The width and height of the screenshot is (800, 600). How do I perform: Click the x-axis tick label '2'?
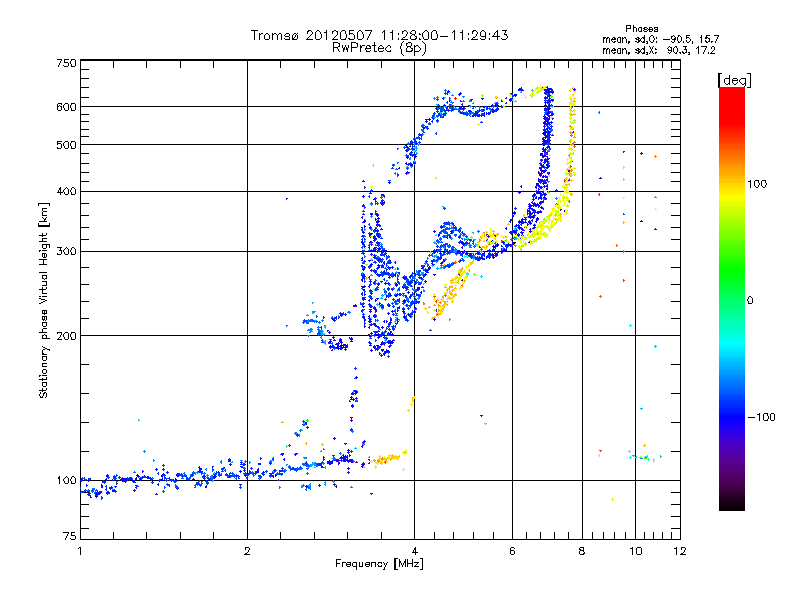pos(247,551)
